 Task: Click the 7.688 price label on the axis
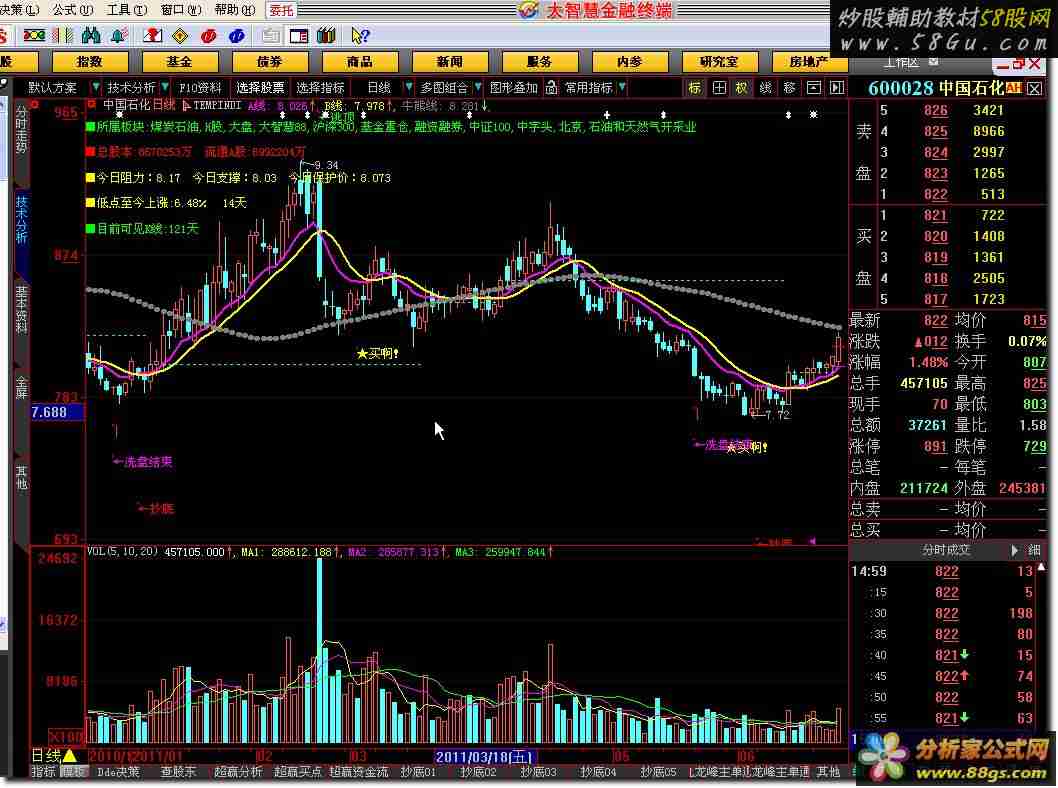click(x=56, y=412)
